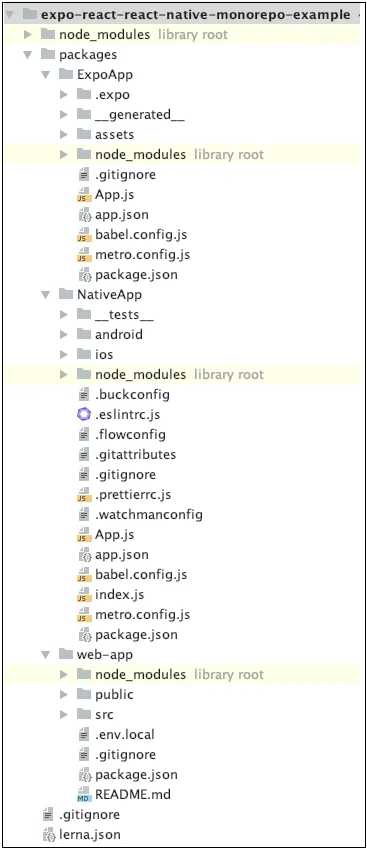This screenshot has height=848, width=367.
Task: Open the .eslintrc.js file name
Action: [128, 415]
